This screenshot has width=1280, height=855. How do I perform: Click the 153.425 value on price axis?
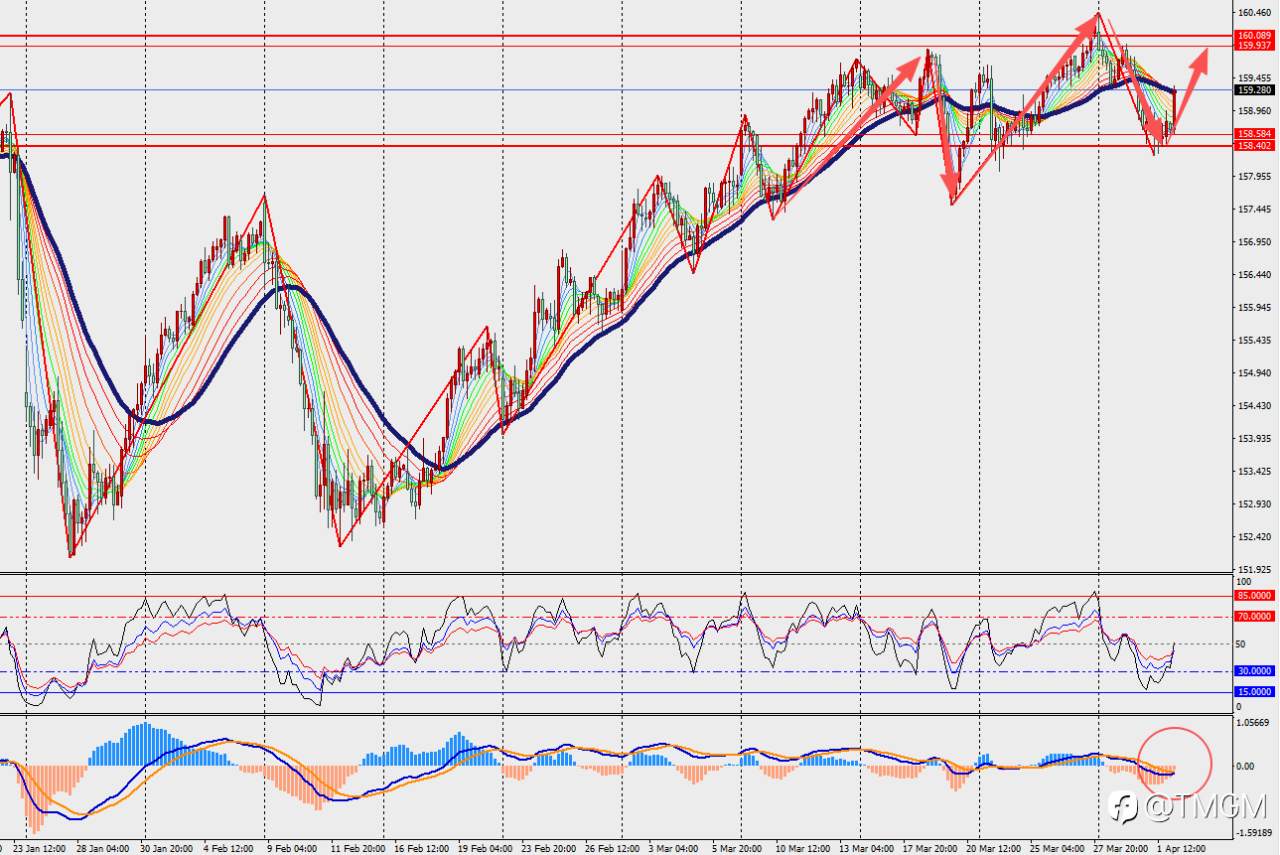(1254, 472)
